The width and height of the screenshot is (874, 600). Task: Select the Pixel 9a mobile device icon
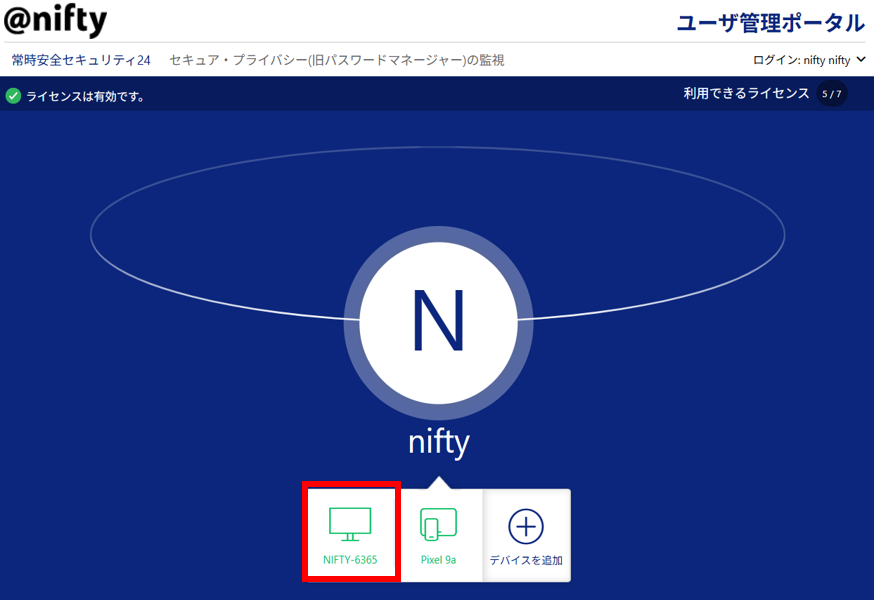point(438,524)
